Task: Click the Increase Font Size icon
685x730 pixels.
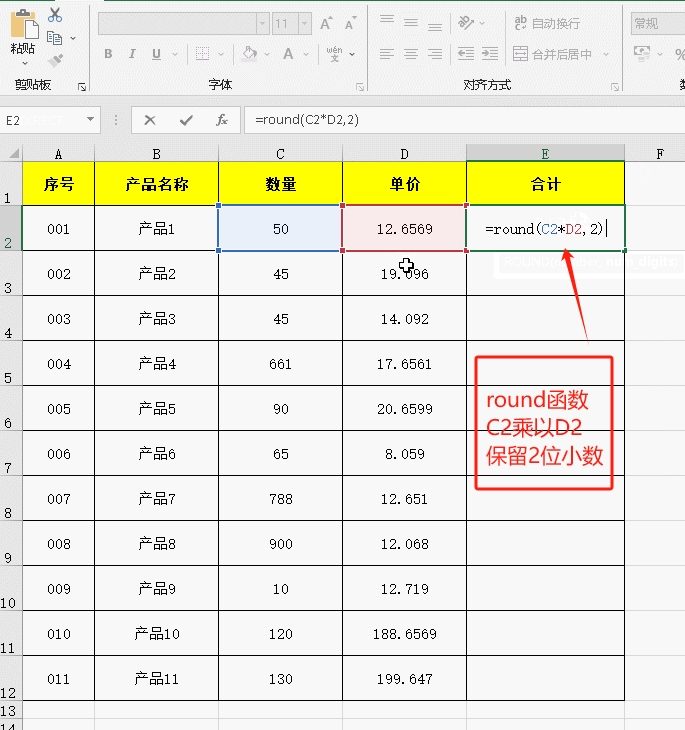Action: [326, 23]
